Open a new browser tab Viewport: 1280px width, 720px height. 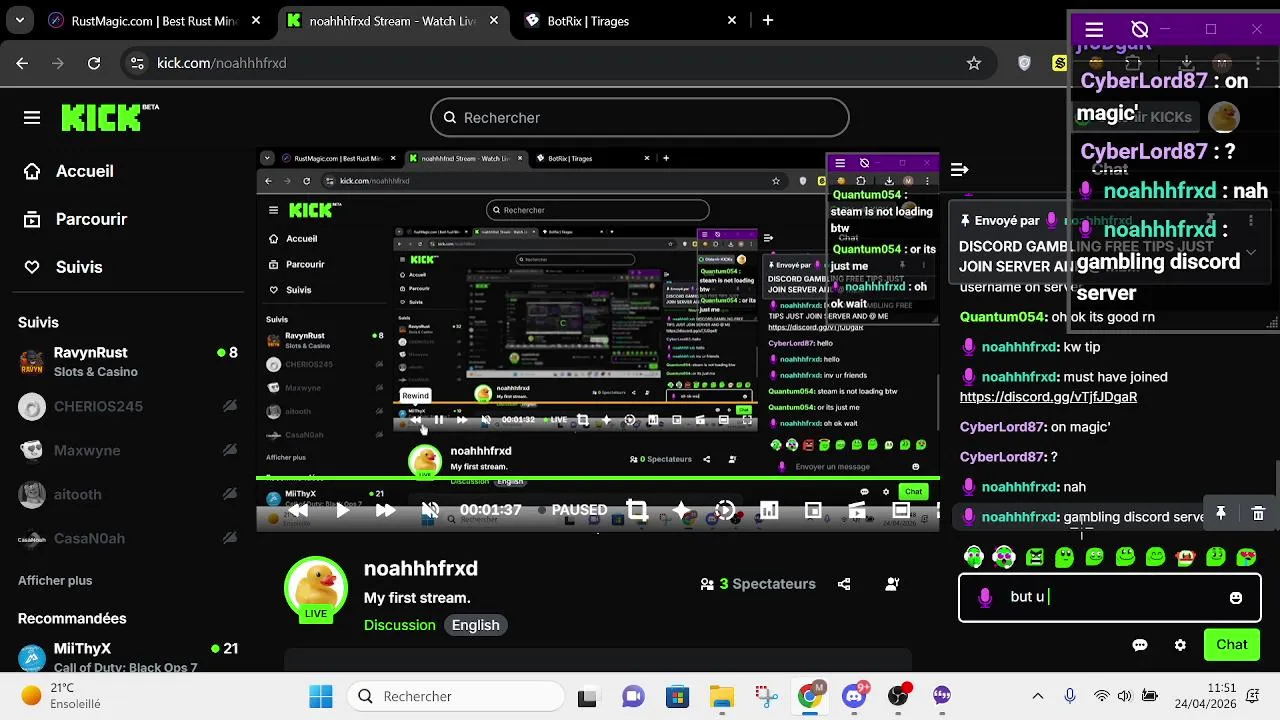point(767,20)
